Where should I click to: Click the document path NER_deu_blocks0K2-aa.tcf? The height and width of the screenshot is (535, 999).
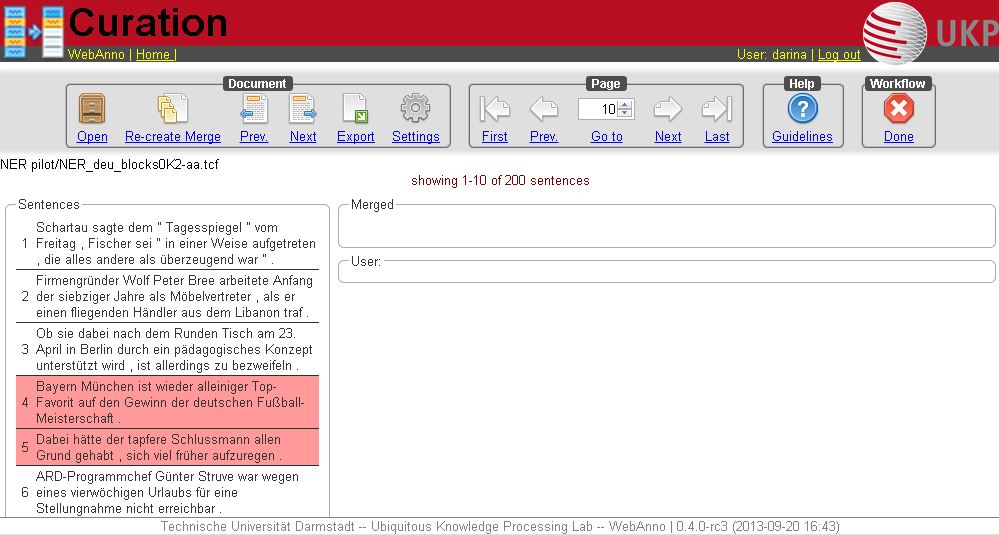[109, 164]
